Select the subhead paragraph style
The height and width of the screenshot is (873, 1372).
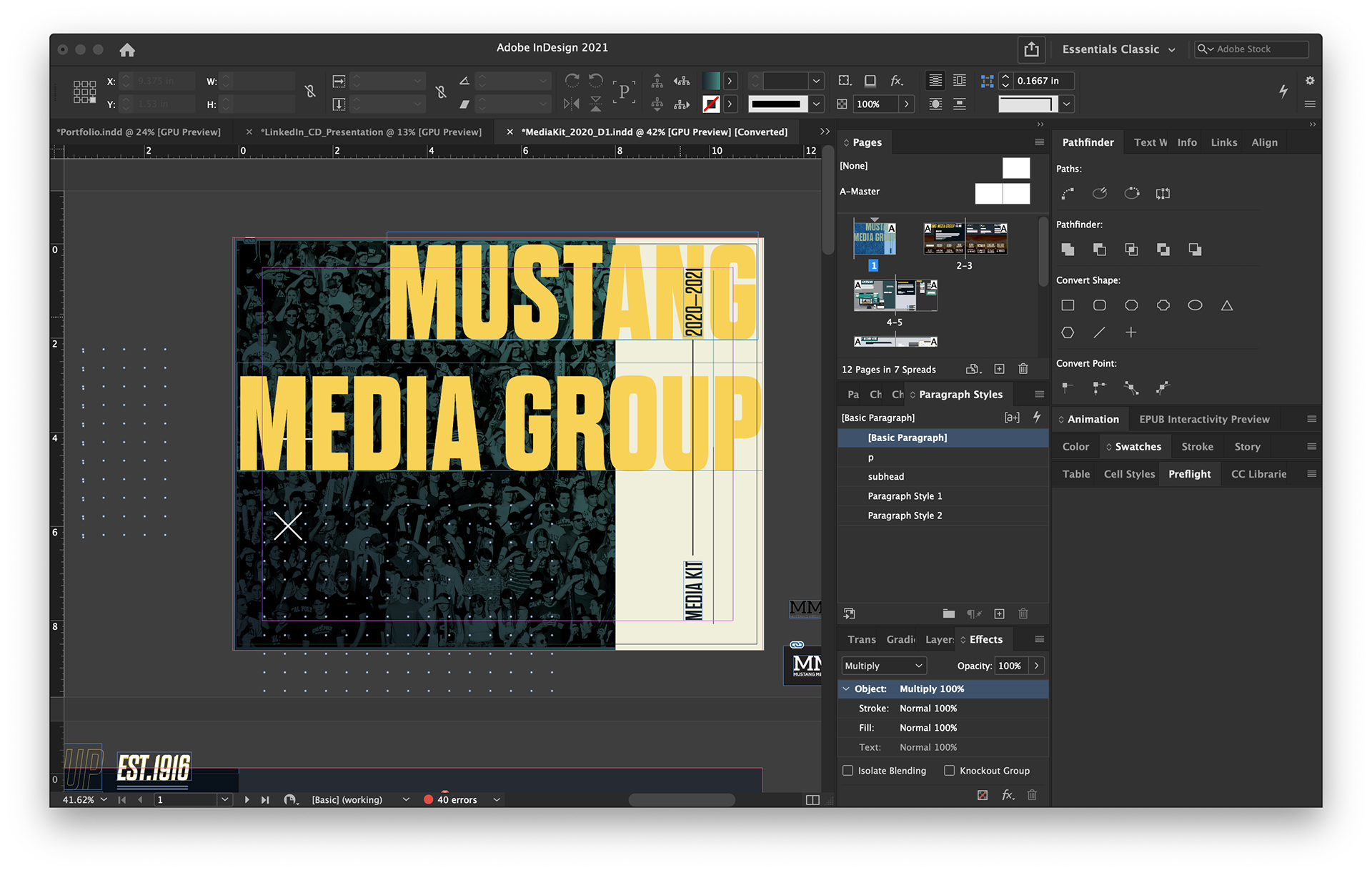pos(886,477)
